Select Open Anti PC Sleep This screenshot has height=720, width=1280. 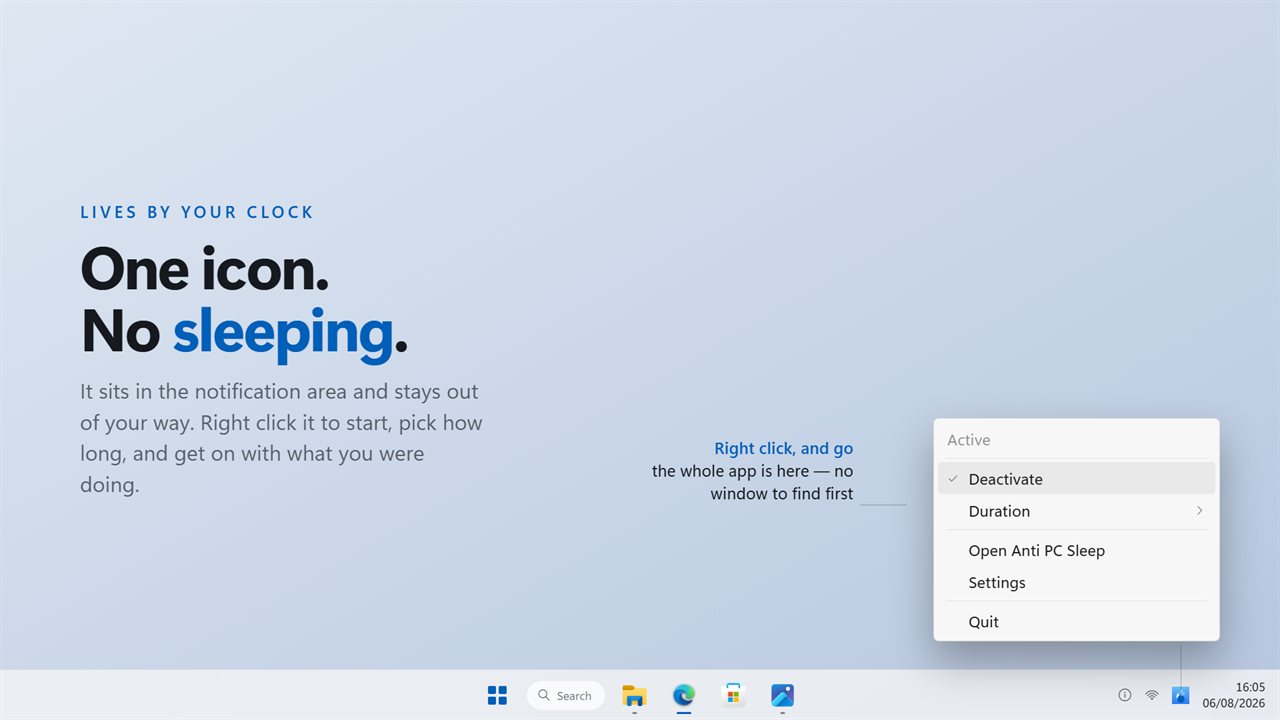1076,550
